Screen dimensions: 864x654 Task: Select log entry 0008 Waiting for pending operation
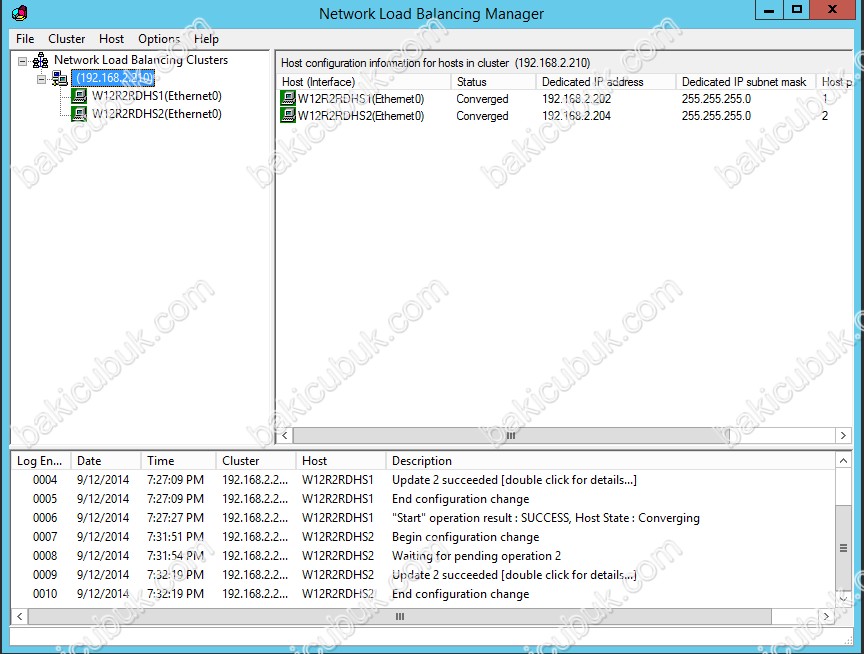coord(423,556)
